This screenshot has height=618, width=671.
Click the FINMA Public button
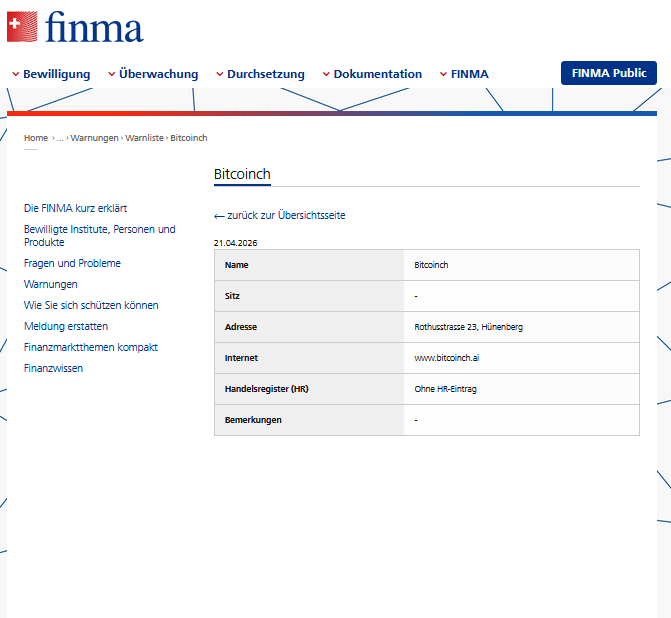609,73
